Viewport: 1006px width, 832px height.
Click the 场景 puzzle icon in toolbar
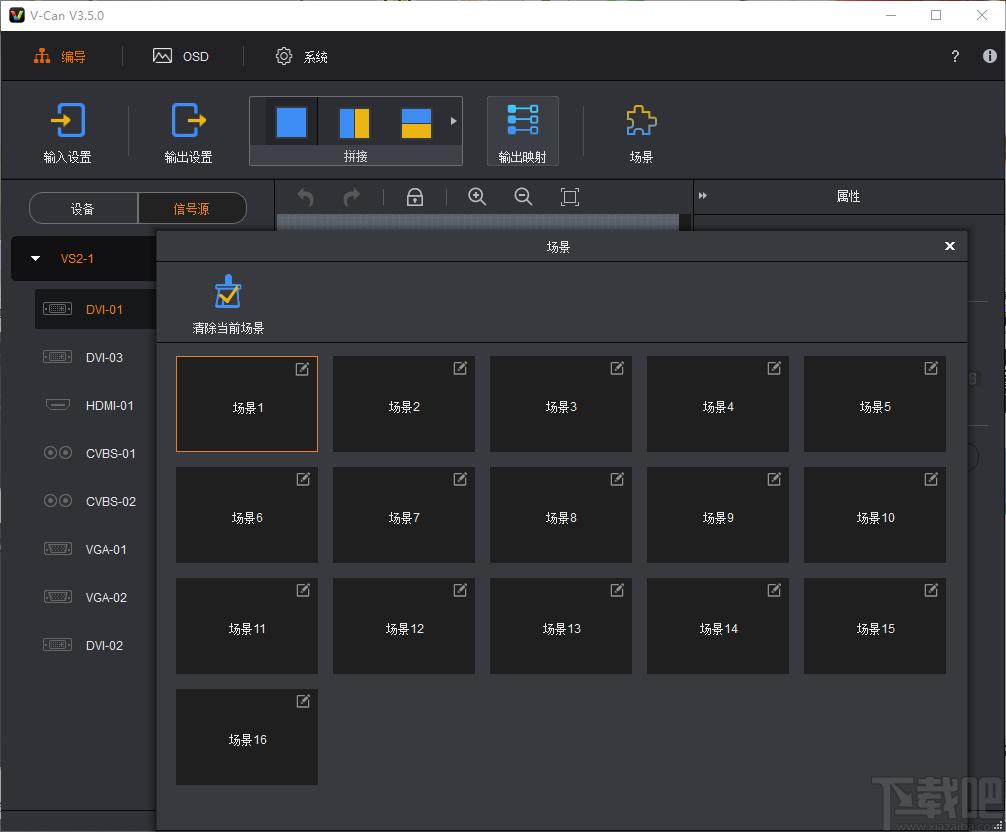pyautogui.click(x=641, y=121)
